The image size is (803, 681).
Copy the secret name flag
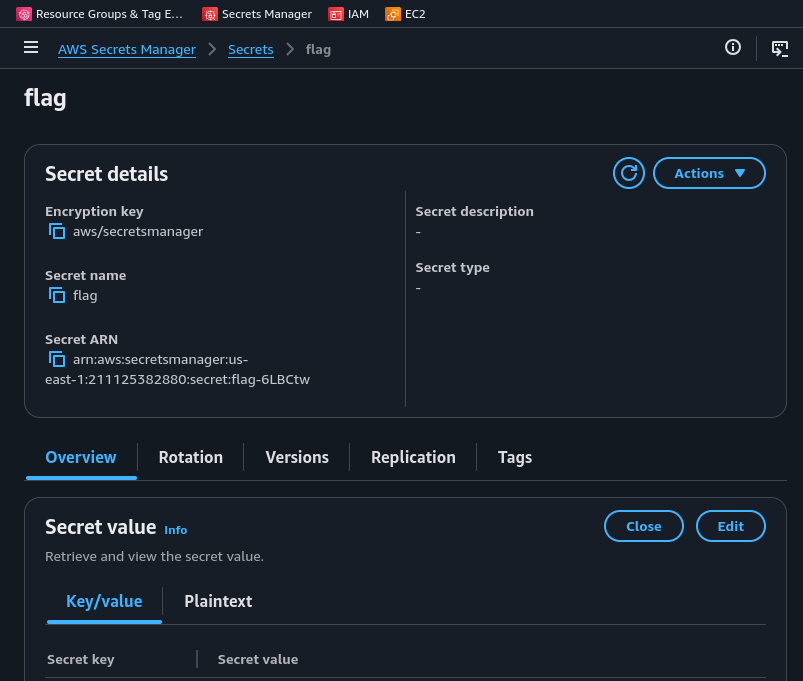[x=57, y=295]
